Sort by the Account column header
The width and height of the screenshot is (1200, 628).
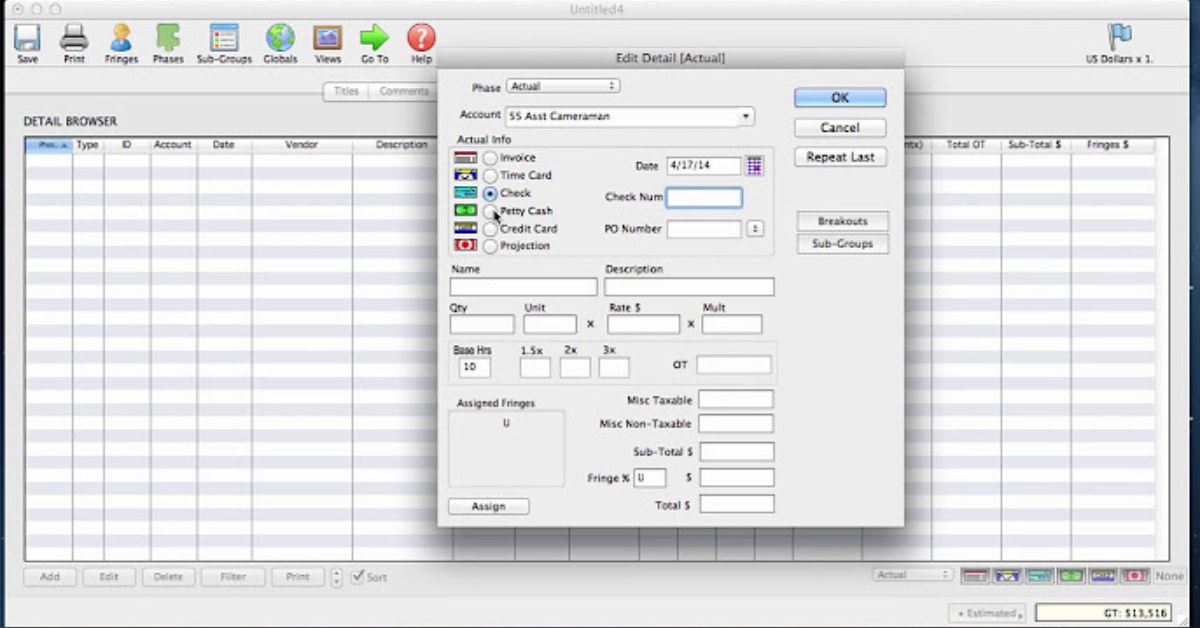[x=173, y=145]
